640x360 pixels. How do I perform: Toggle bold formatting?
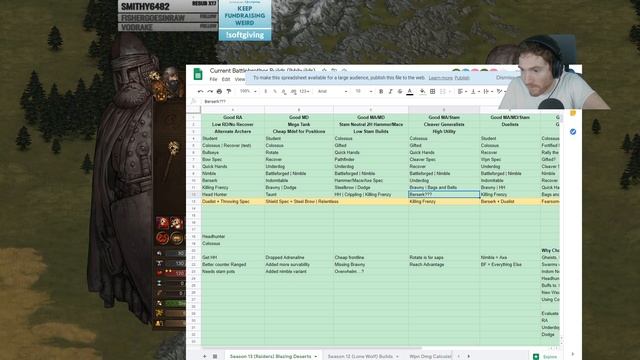[x=381, y=91]
